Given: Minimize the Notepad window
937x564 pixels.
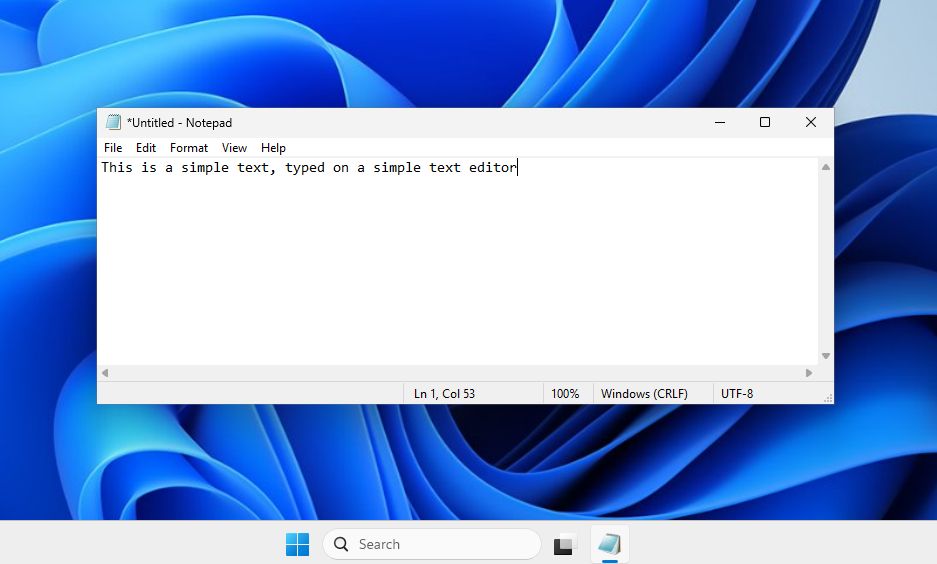Looking at the screenshot, I should (719, 122).
